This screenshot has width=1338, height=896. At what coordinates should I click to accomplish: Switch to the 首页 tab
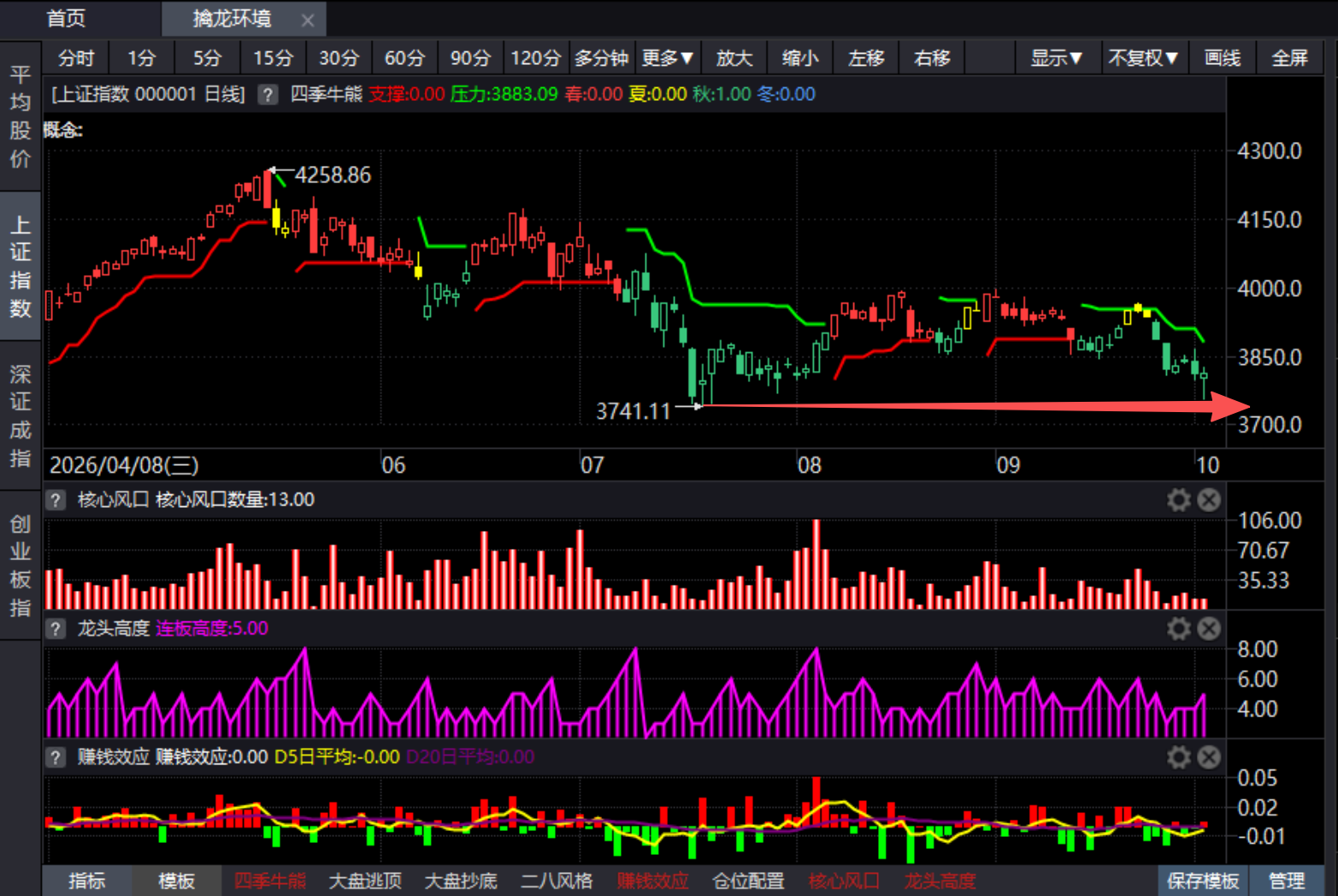(67, 19)
